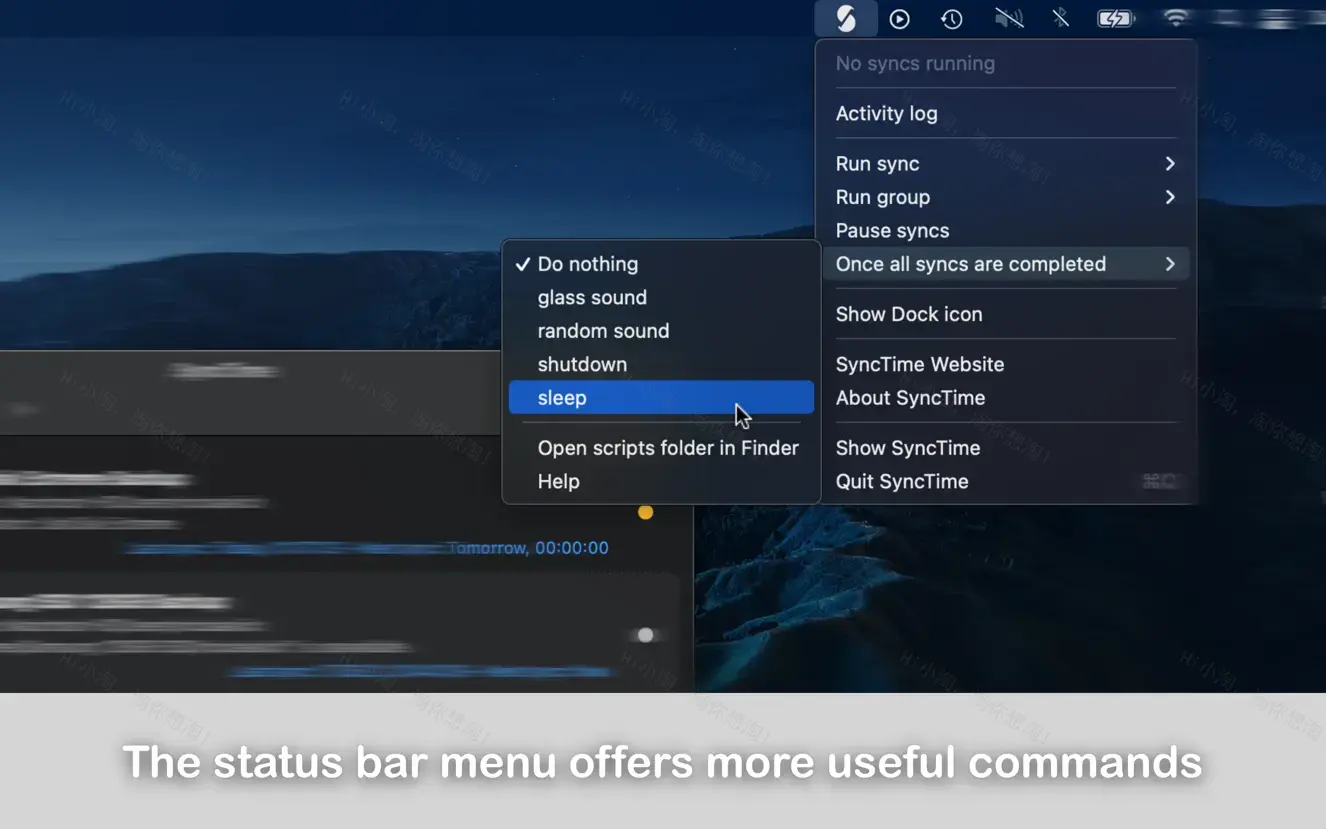Screen dimensions: 1326x829
Task: Uncheck the "Do nothing" option
Action: [x=588, y=263]
